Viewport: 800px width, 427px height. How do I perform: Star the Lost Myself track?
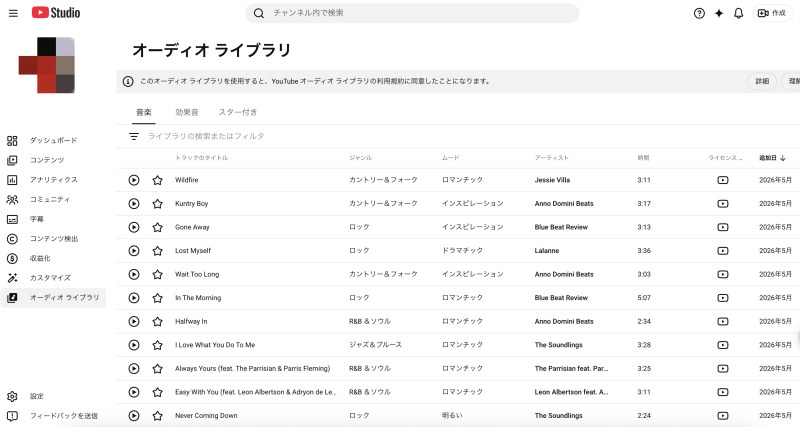(x=158, y=250)
